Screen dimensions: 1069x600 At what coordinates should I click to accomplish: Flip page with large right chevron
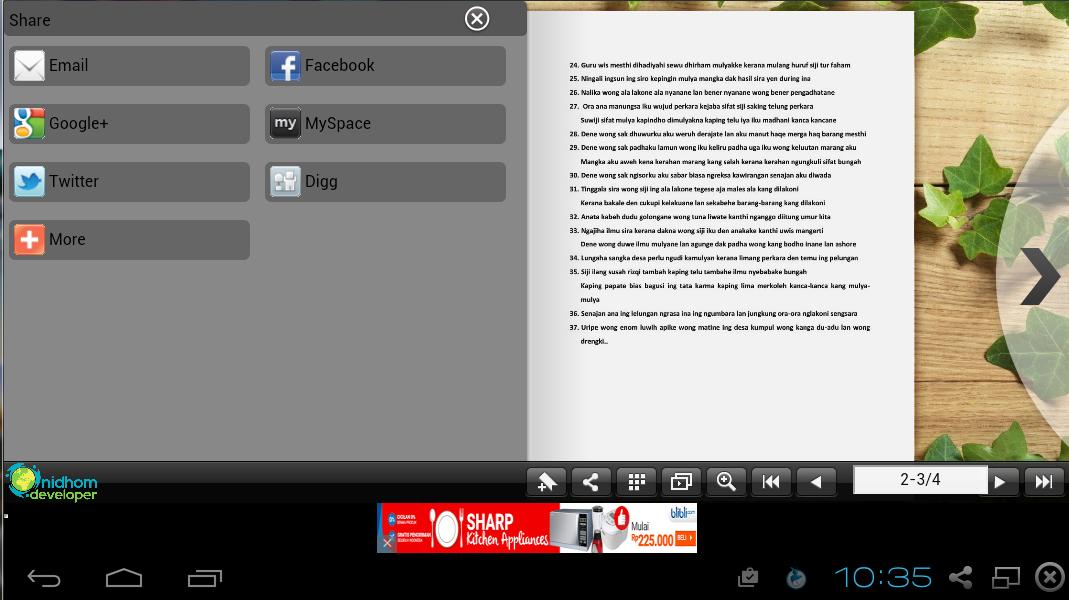coord(1040,276)
